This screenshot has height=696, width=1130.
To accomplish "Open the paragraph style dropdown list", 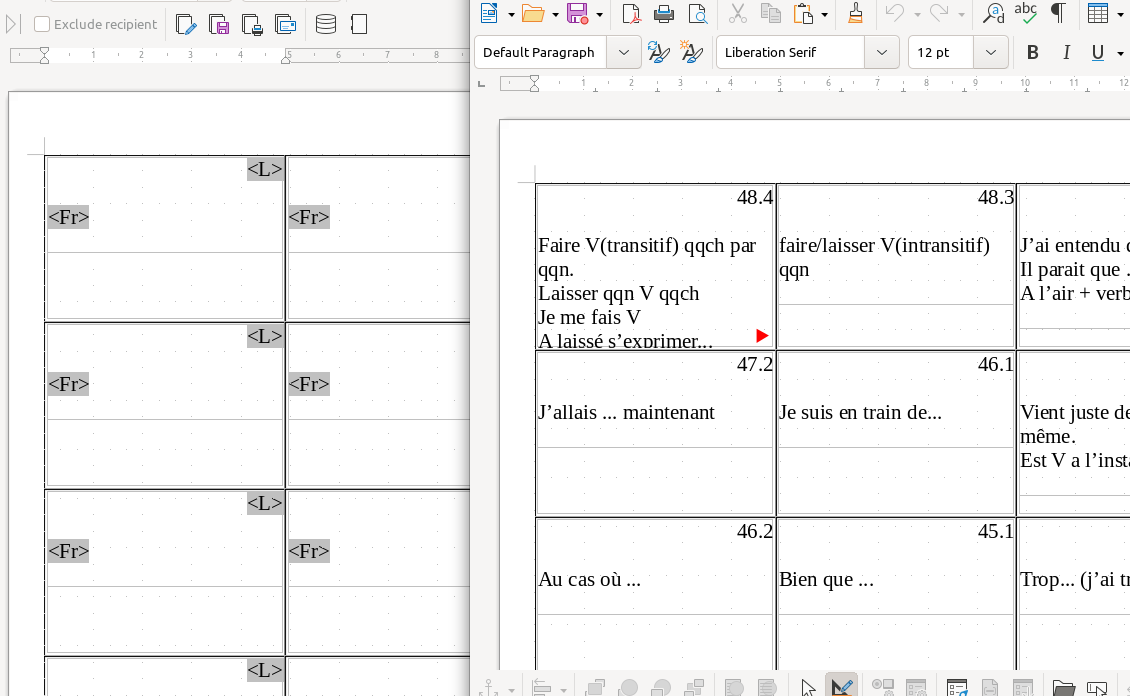I will pos(624,53).
